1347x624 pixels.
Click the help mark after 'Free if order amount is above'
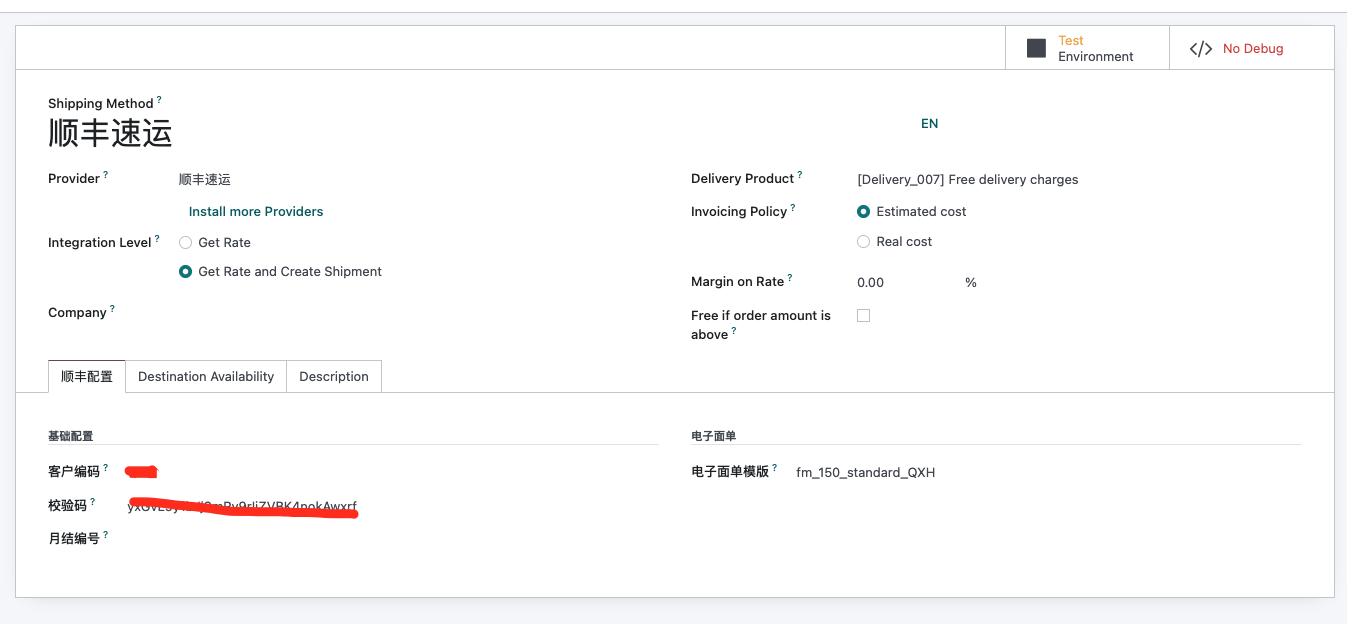click(x=734, y=331)
